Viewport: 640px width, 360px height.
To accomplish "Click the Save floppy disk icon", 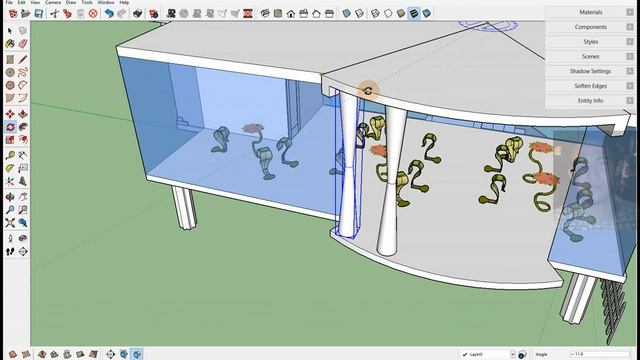I will click(38, 13).
